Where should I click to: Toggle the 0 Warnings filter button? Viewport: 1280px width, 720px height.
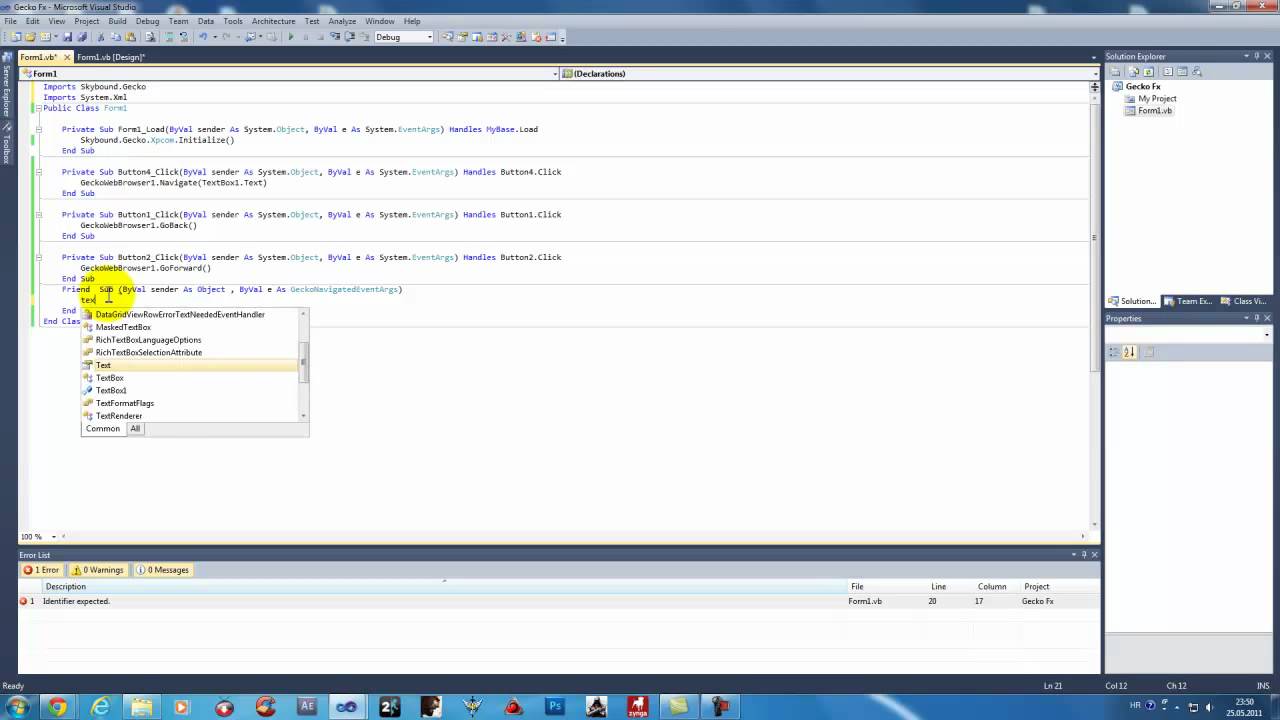98,570
